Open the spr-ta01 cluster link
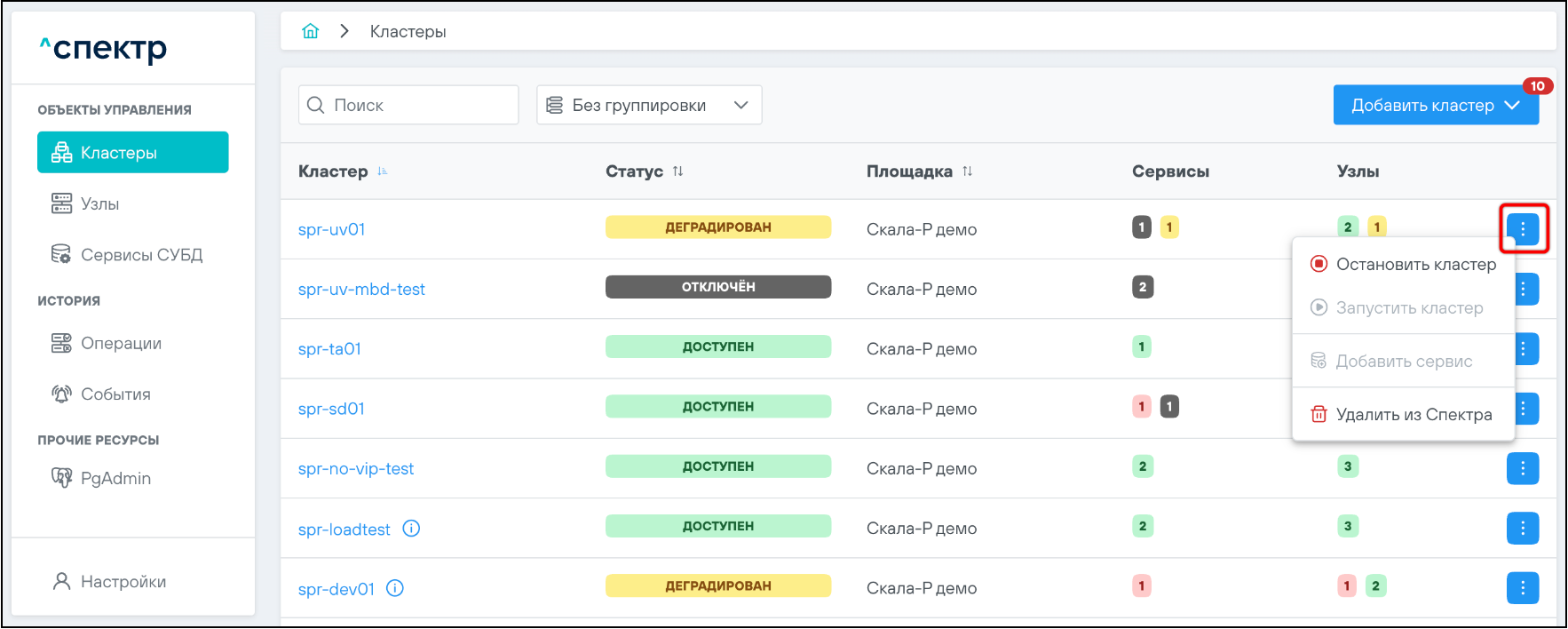Image resolution: width=1568 pixels, height=629 pixels. pos(329,349)
